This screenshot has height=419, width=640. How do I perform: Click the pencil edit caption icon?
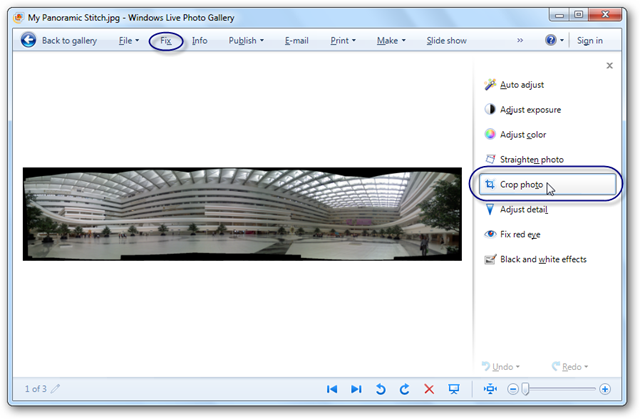point(56,388)
